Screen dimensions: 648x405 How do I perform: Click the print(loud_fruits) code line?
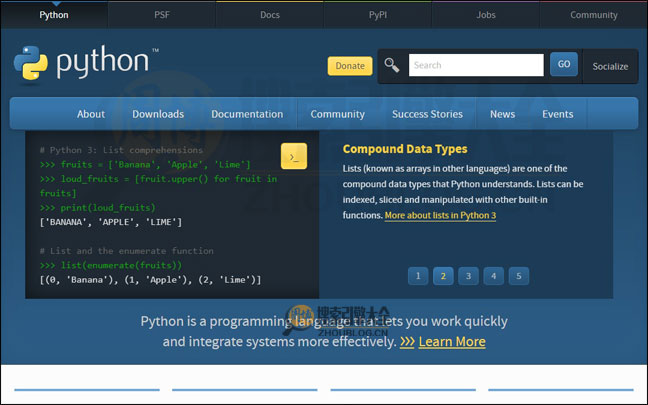click(98, 207)
